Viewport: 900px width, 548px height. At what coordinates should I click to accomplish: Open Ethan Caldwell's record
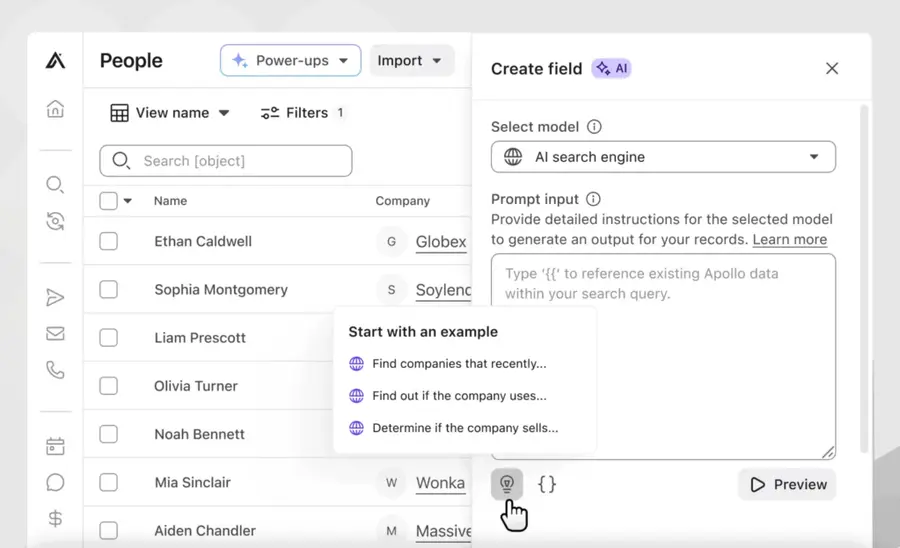tap(203, 241)
